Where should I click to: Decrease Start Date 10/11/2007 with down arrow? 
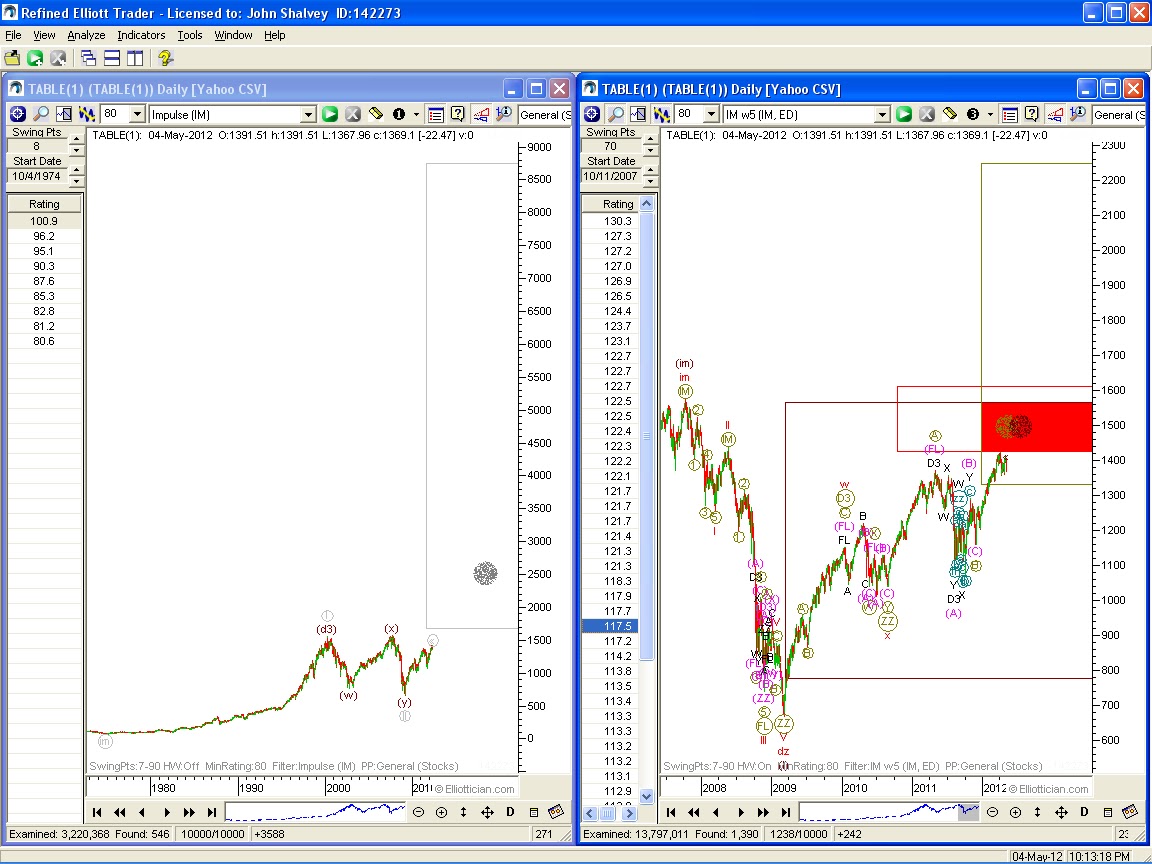coord(649,181)
